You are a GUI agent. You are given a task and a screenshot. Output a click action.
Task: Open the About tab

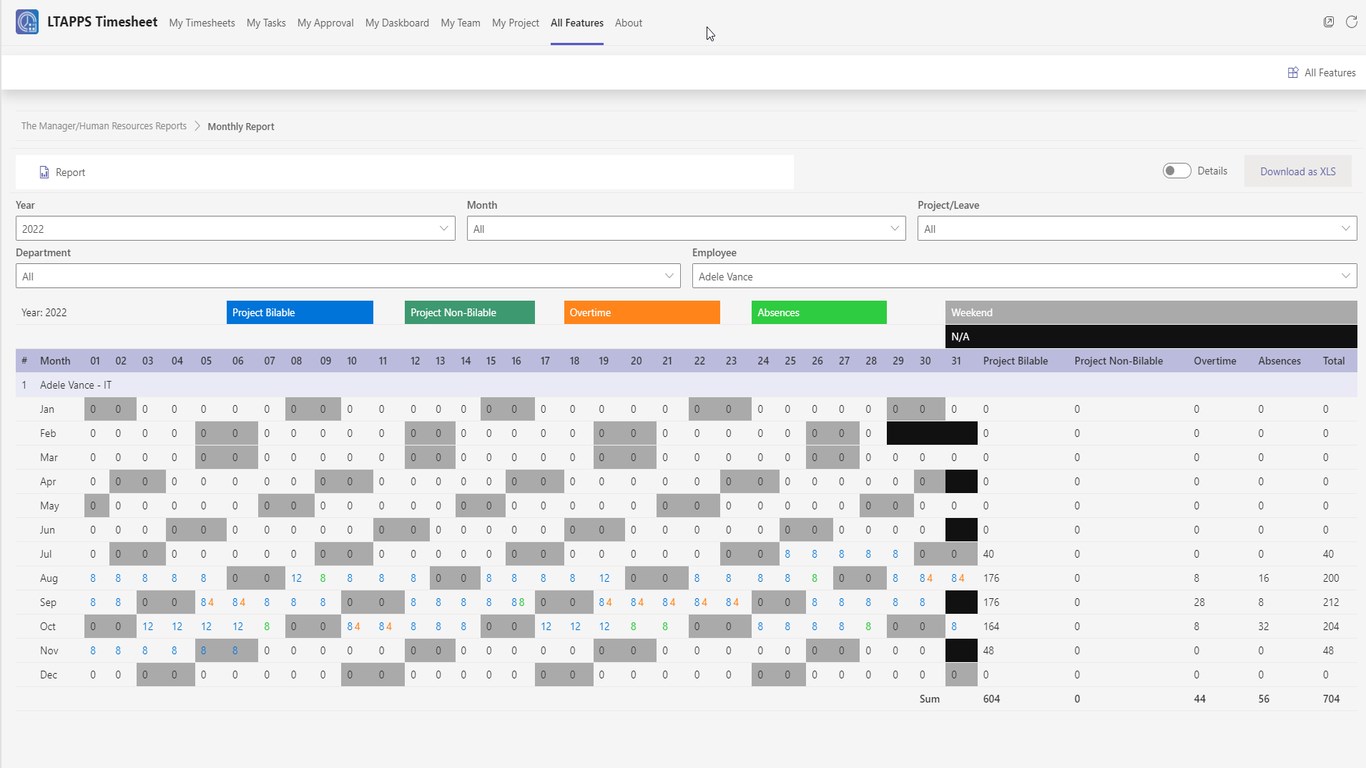coord(629,23)
